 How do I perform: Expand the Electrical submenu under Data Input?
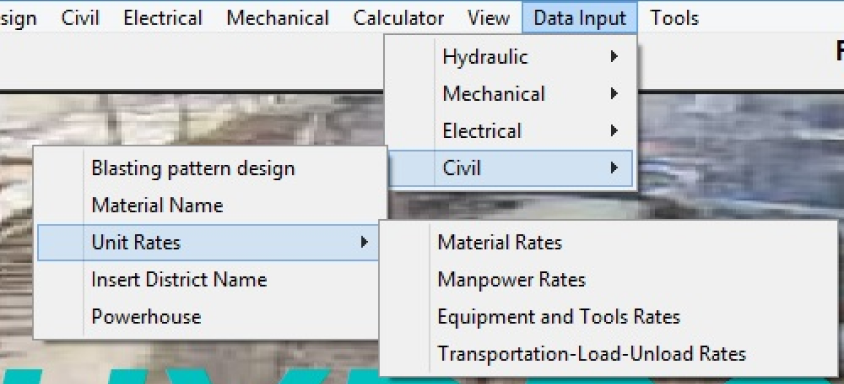pos(510,131)
